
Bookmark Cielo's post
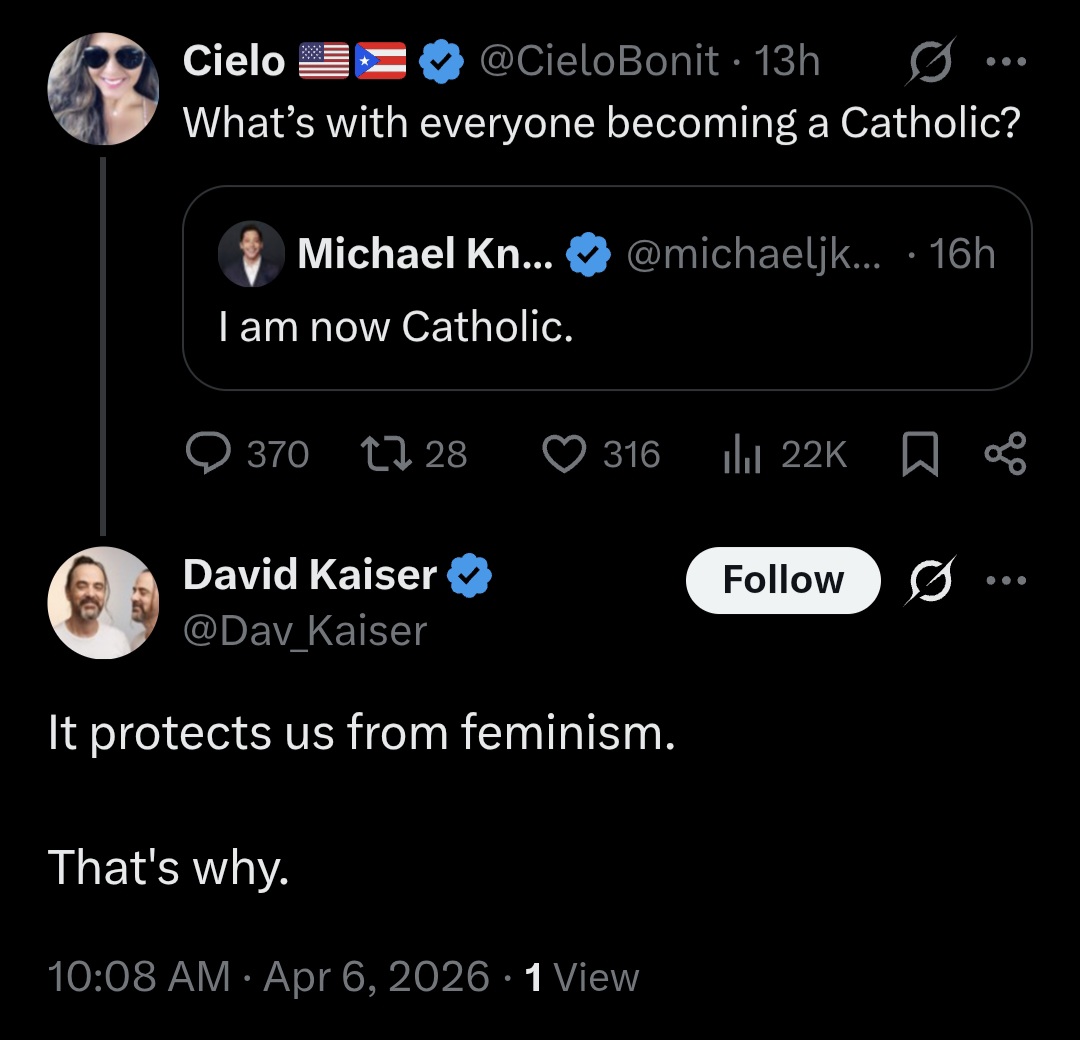point(919,456)
